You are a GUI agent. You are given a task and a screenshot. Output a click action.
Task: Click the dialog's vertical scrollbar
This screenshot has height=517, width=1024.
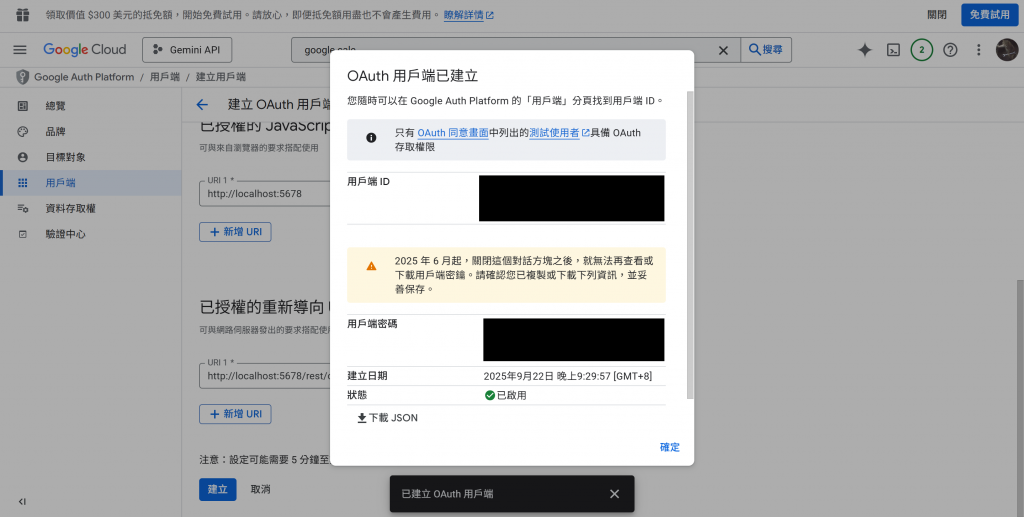point(690,245)
